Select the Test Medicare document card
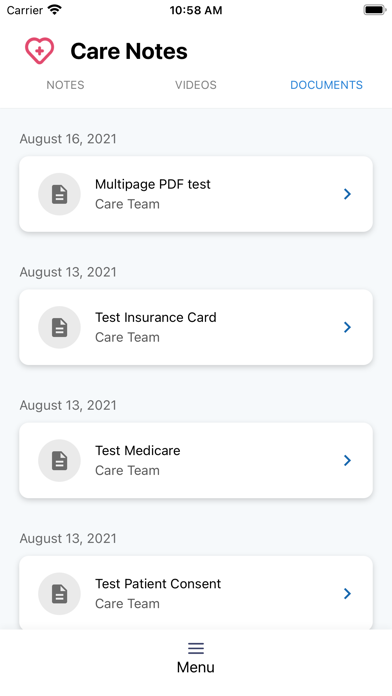The image size is (392, 696). coord(196,460)
